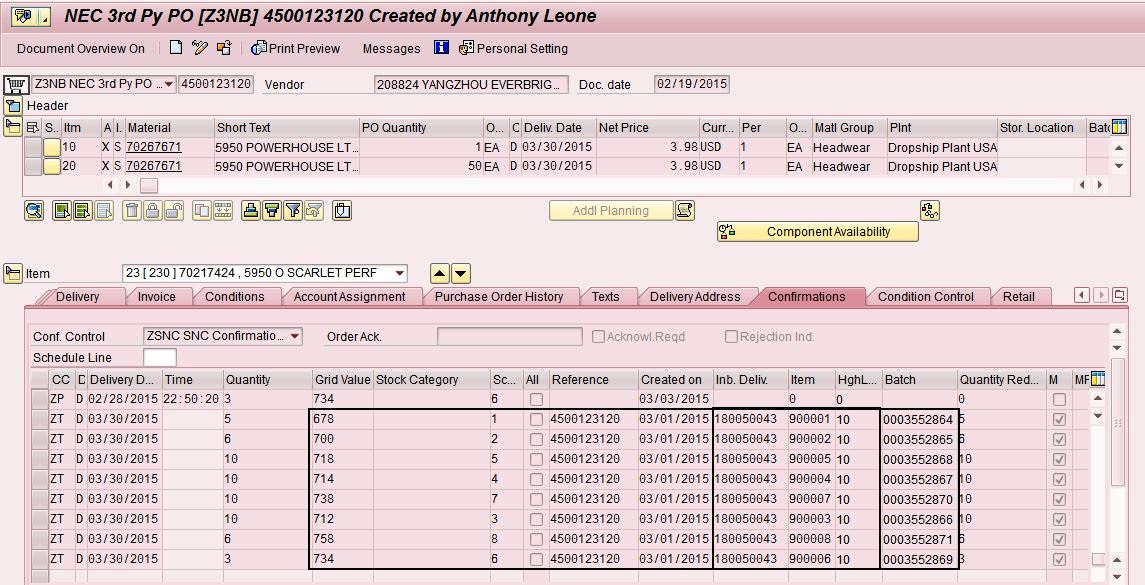Collapse the Header section icon
The height and width of the screenshot is (585, 1145).
13,106
